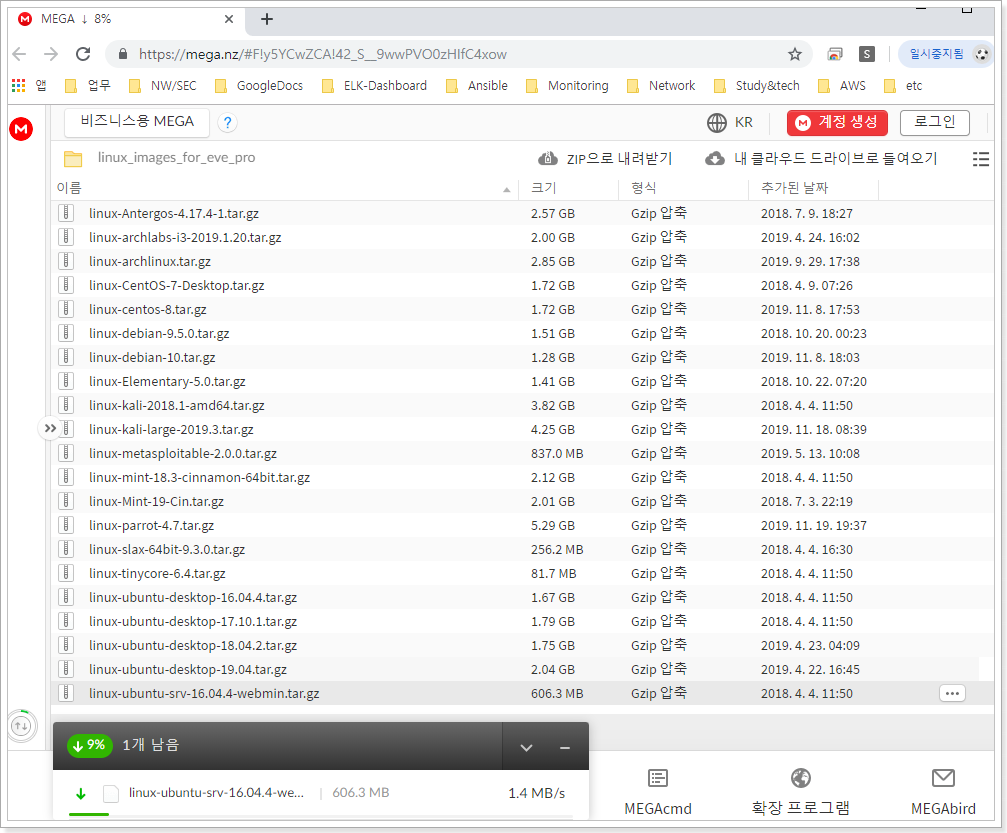Screen dimensions: 1007x833
Task: Click the green download arrow in the transfer row
Action: 81,794
